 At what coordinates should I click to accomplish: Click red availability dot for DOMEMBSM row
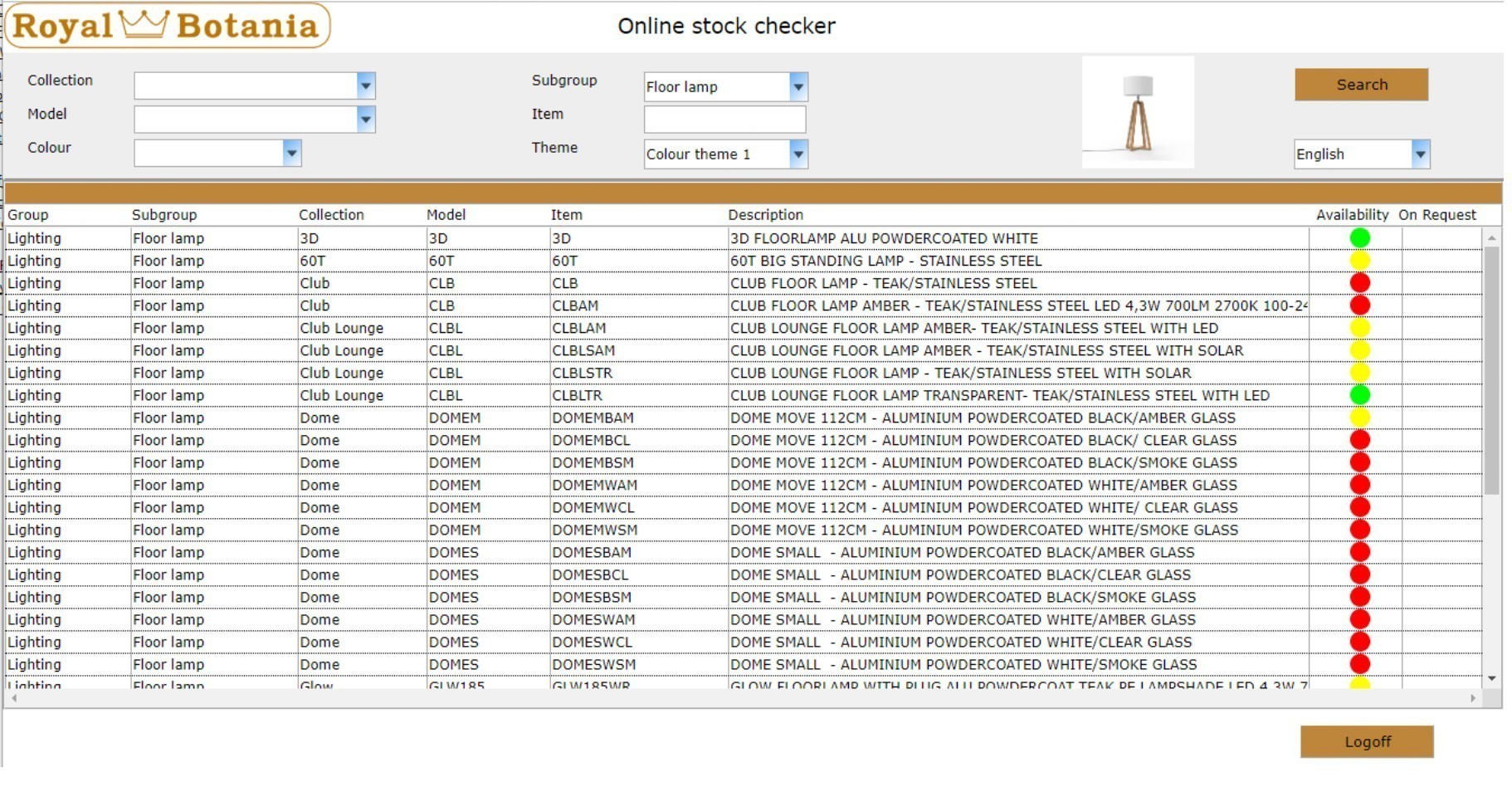coord(1359,462)
